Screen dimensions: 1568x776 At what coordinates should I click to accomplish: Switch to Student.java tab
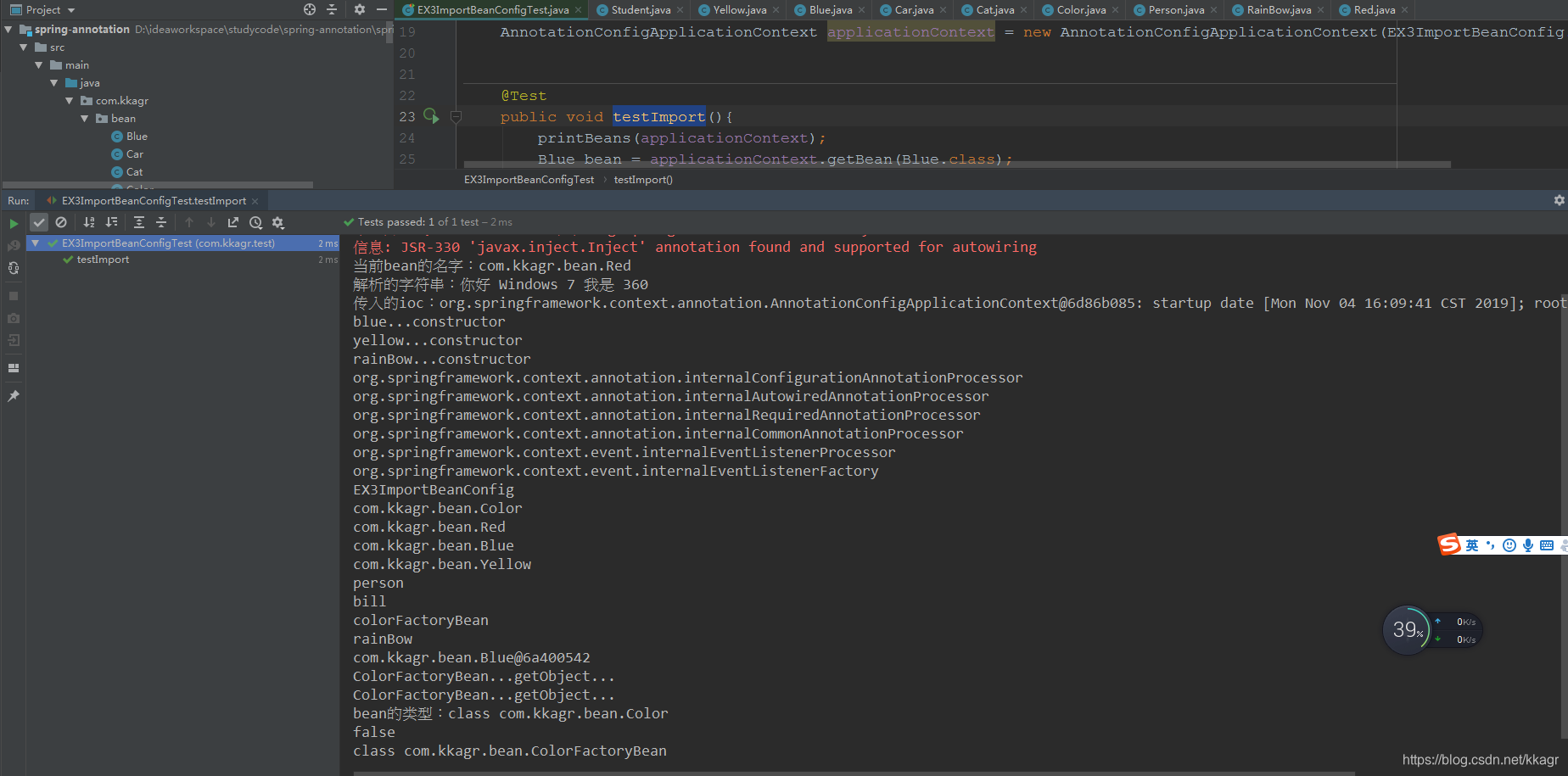click(641, 10)
